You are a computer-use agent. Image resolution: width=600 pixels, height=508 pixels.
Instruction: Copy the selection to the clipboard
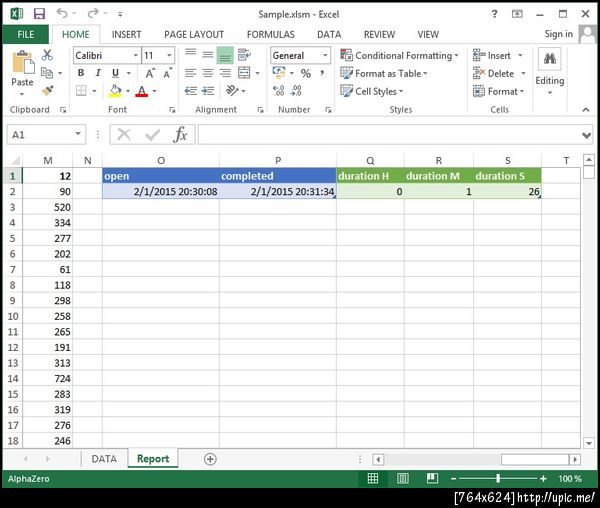pyautogui.click(x=47, y=73)
